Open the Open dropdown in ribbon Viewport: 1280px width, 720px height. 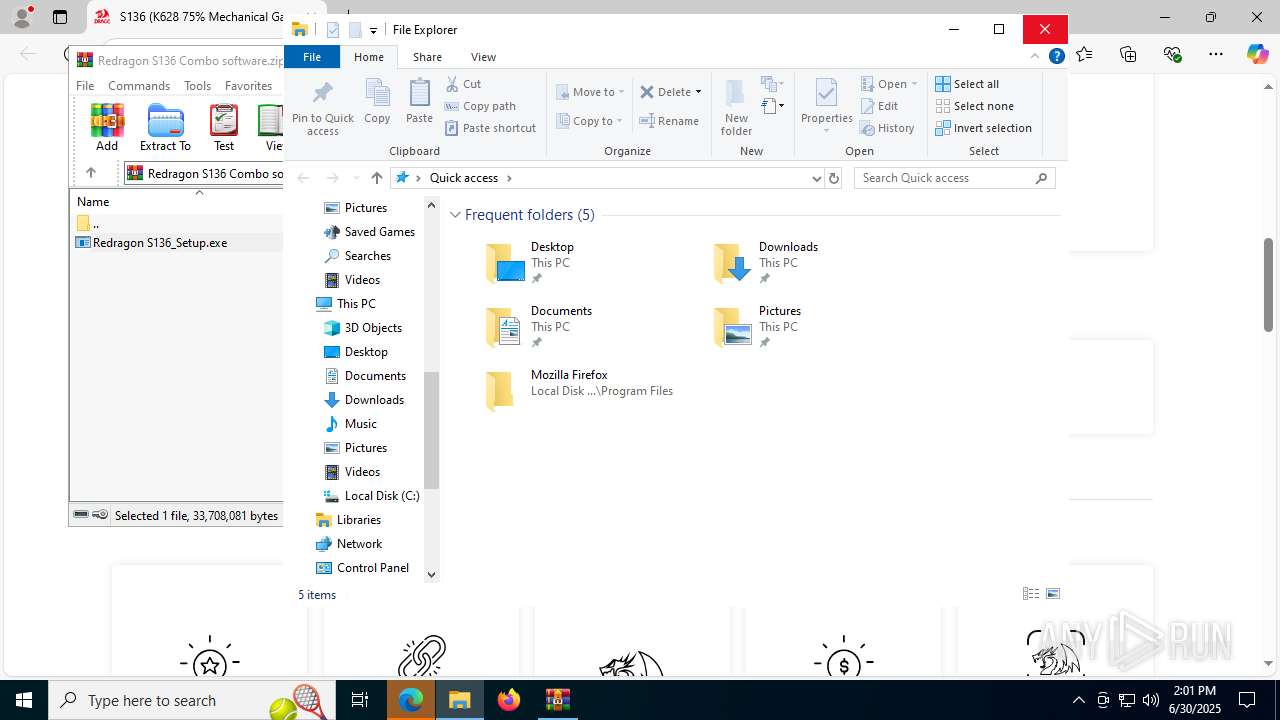pos(889,84)
